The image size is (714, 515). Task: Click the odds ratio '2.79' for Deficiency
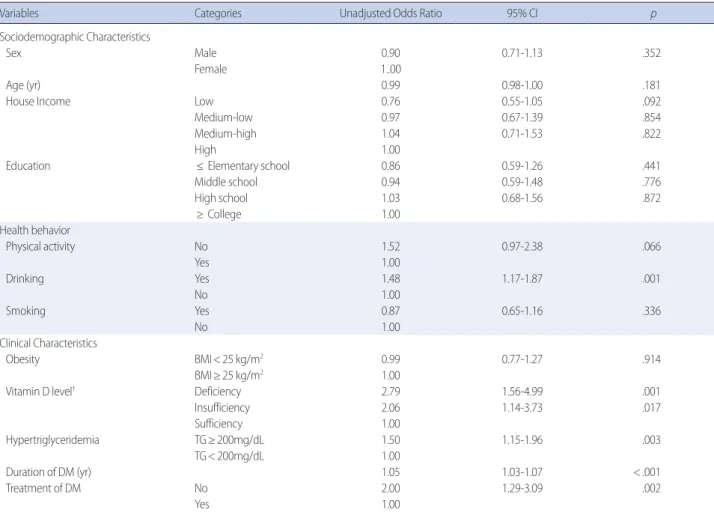point(391,392)
